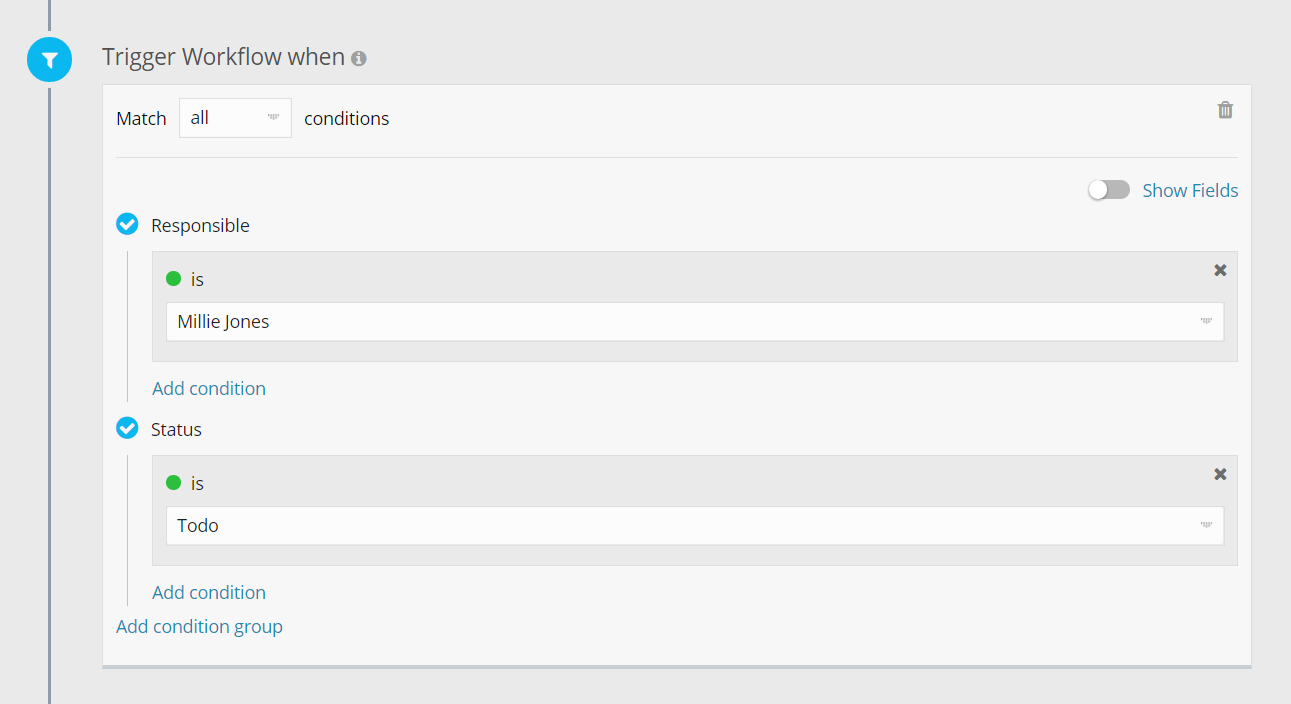Click the blue filter funnel icon
This screenshot has height=704, width=1291.
point(49,60)
